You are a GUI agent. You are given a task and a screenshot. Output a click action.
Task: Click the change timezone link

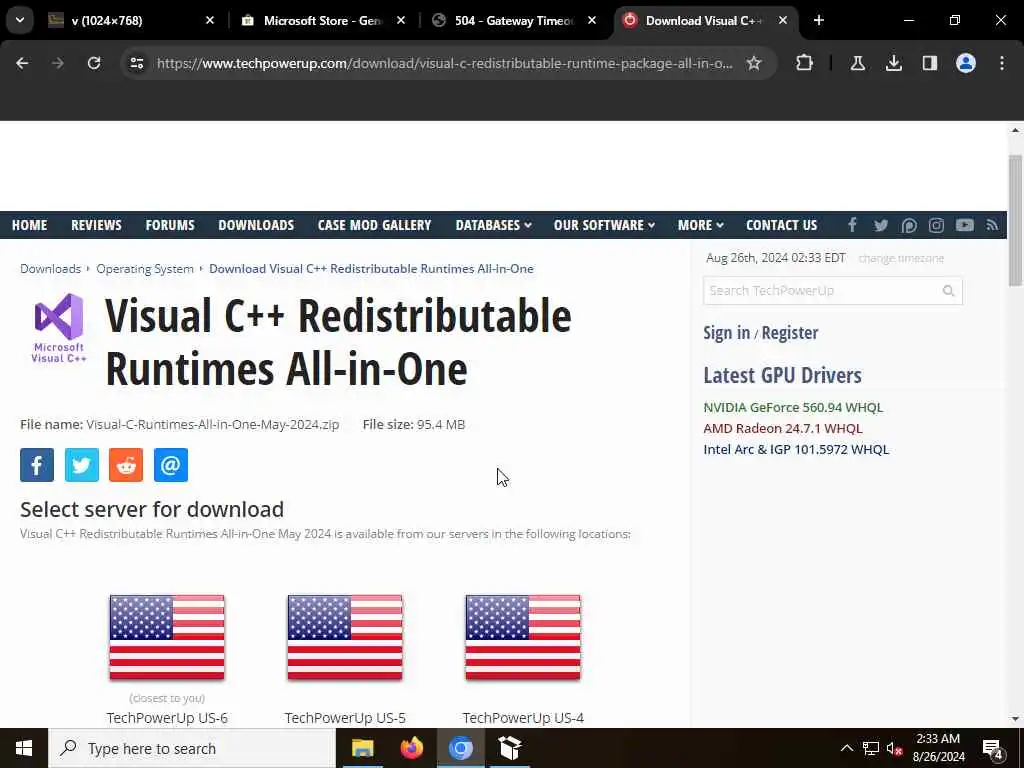(901, 259)
